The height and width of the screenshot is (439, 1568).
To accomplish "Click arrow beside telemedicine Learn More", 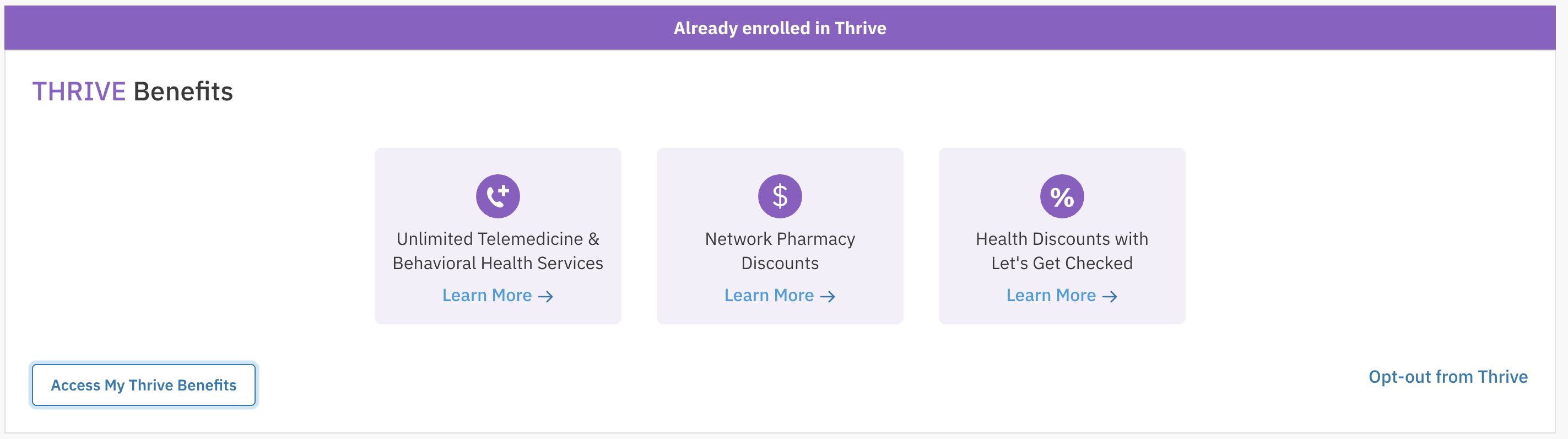I will (546, 296).
